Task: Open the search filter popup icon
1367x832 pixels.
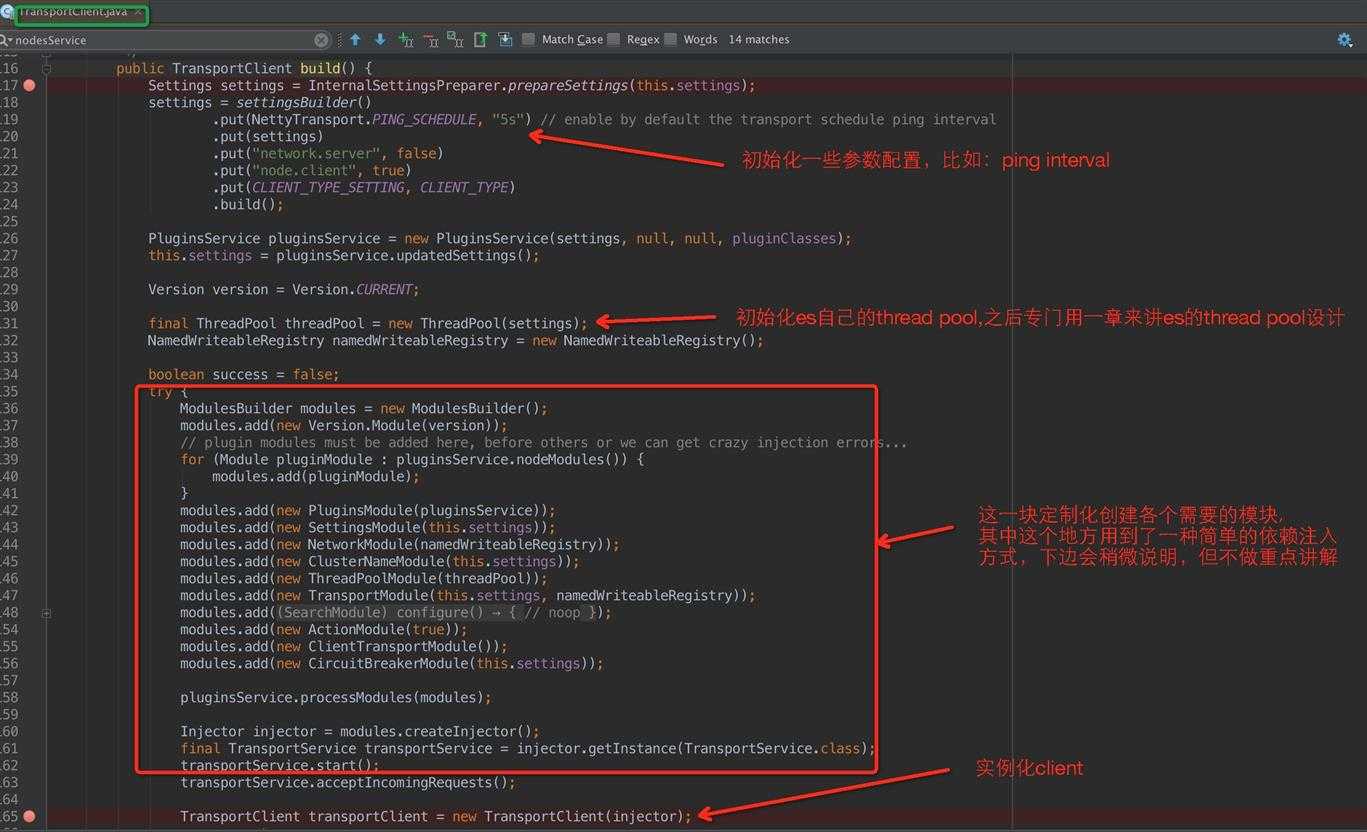Action: click(505, 40)
